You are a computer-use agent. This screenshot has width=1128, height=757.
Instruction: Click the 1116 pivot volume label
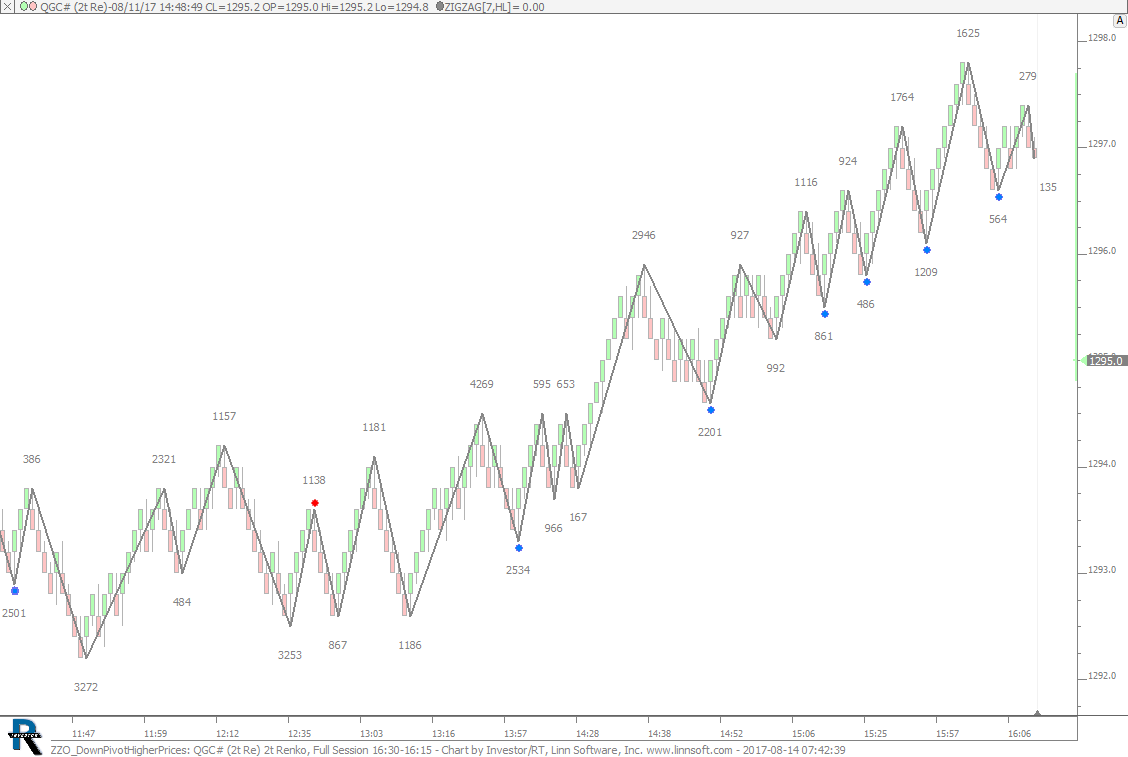point(806,182)
